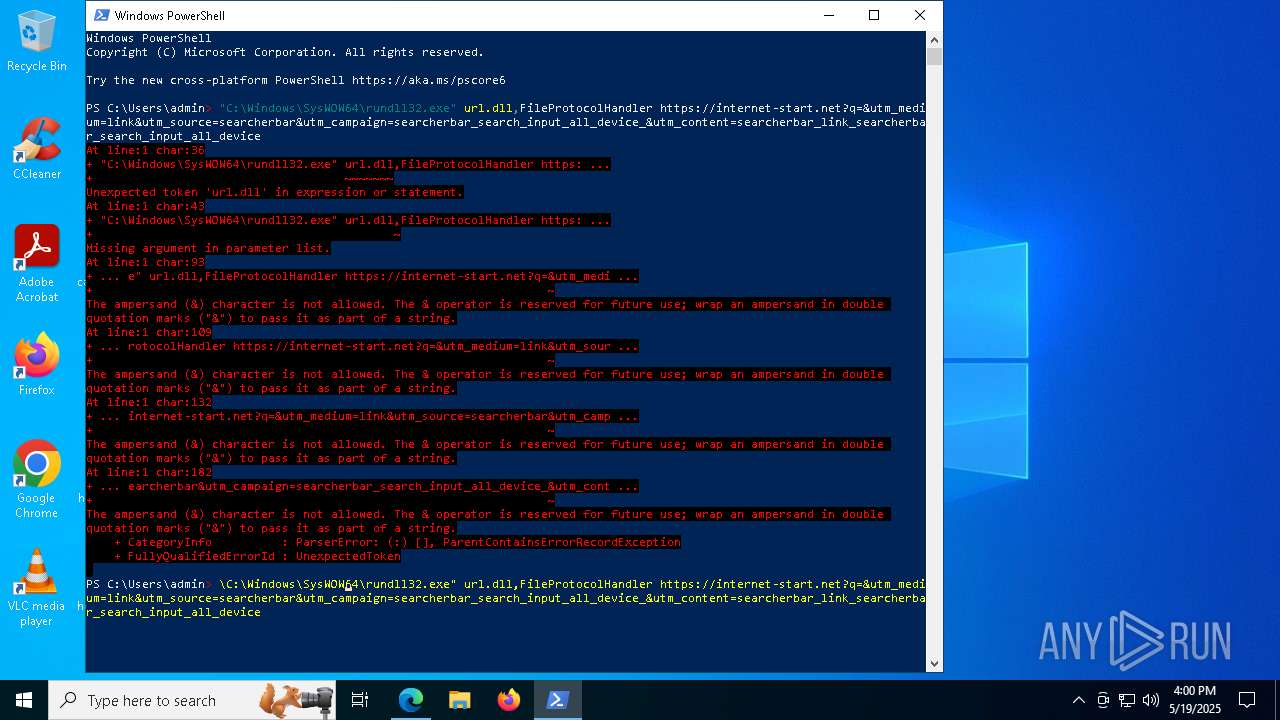Select the PowerShell taskbar button
Viewport: 1280px width, 720px height.
point(558,700)
